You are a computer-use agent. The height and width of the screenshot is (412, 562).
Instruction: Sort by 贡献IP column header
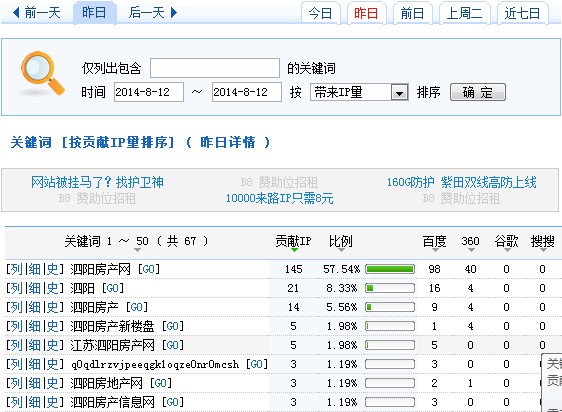click(x=293, y=241)
